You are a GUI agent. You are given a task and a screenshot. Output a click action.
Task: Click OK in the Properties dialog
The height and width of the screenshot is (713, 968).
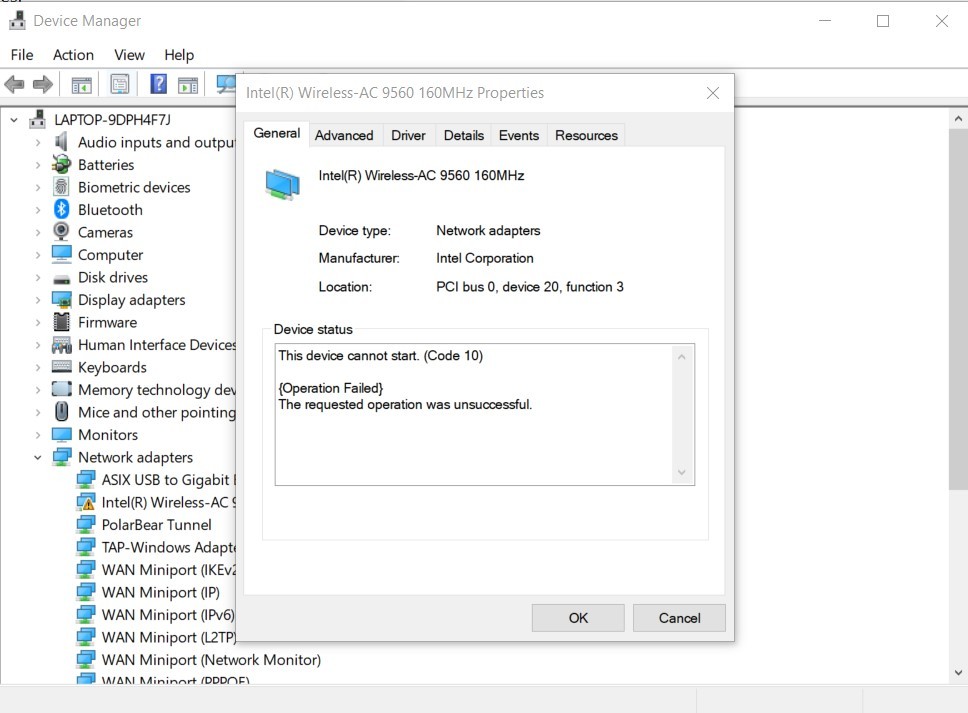coord(578,618)
